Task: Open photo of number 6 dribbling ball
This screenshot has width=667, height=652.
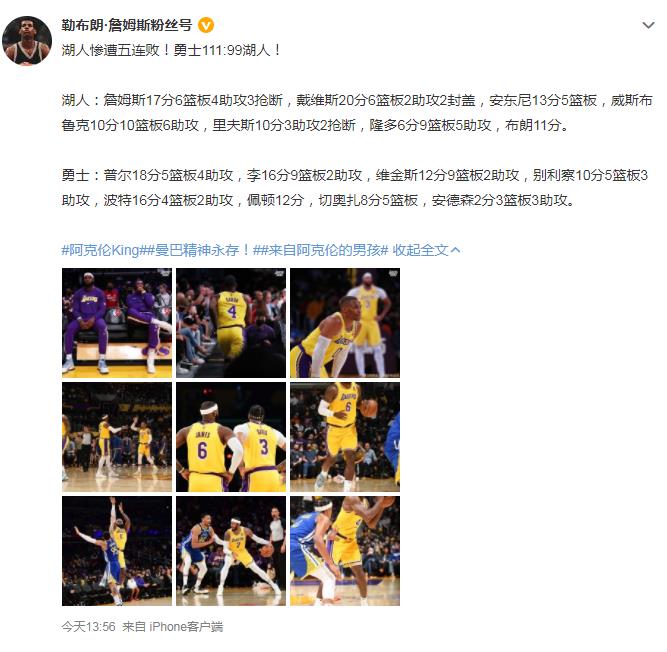Action: click(345, 437)
